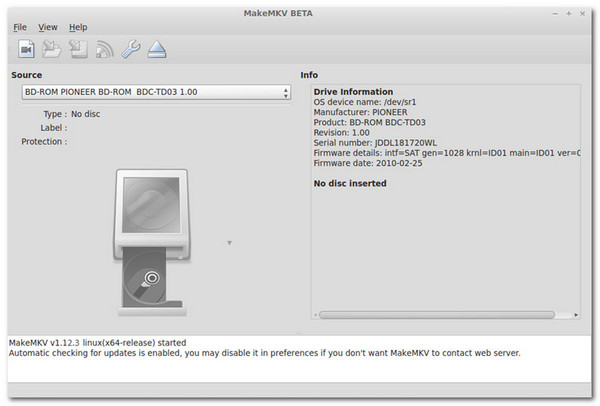This screenshot has height=406, width=600.
Task: Click the backup disc toolbar icon
Action: [78, 49]
